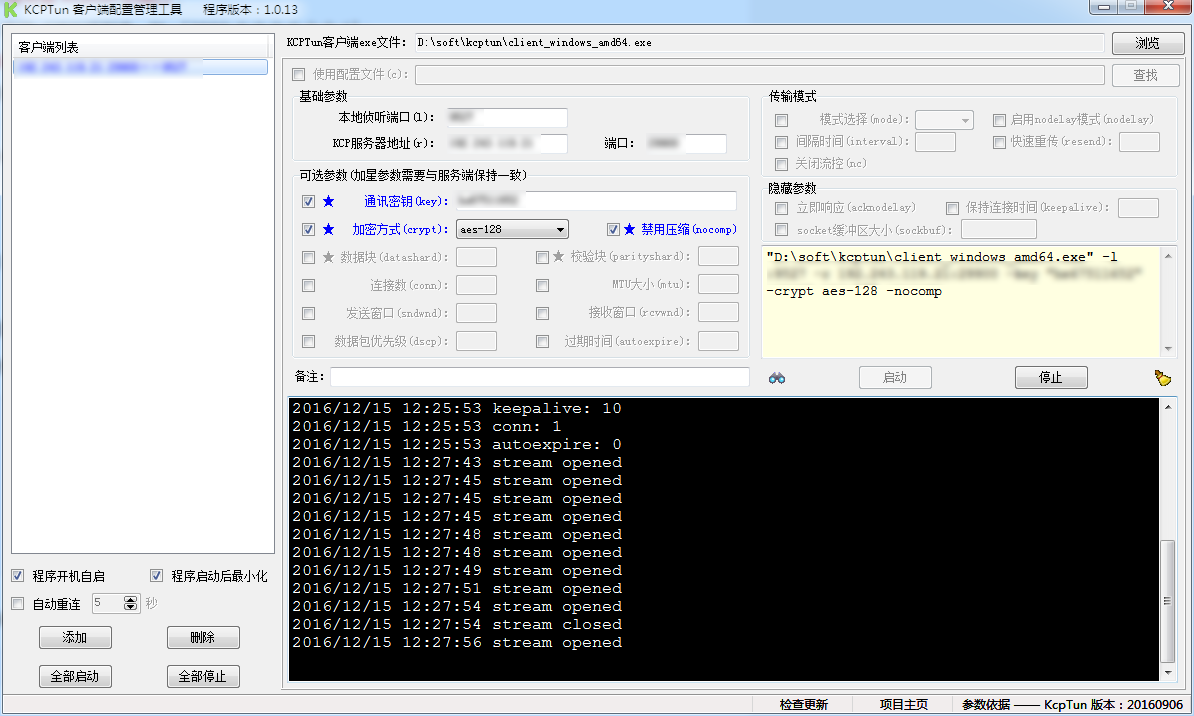Enable 快速重传(resend) checkbox

click(999, 142)
